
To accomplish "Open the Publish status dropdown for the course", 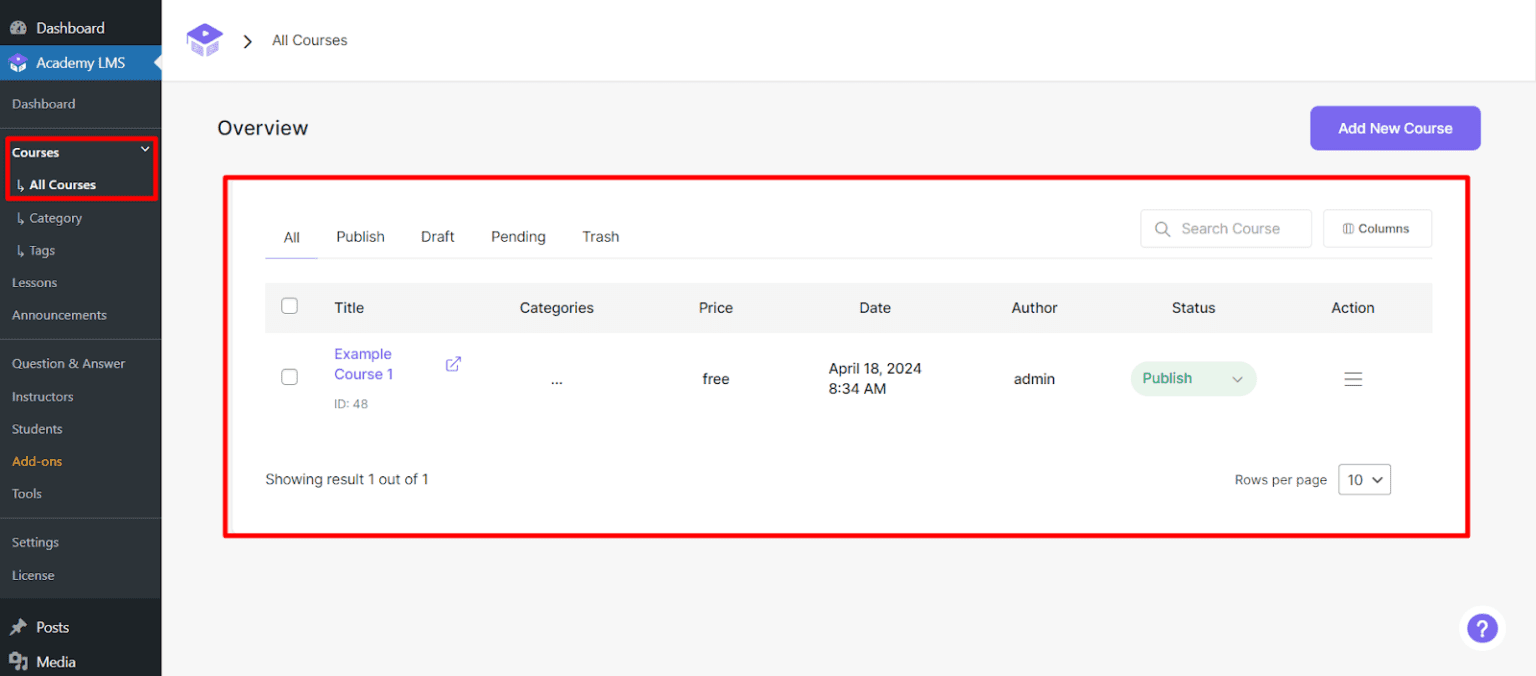I will [1193, 379].
